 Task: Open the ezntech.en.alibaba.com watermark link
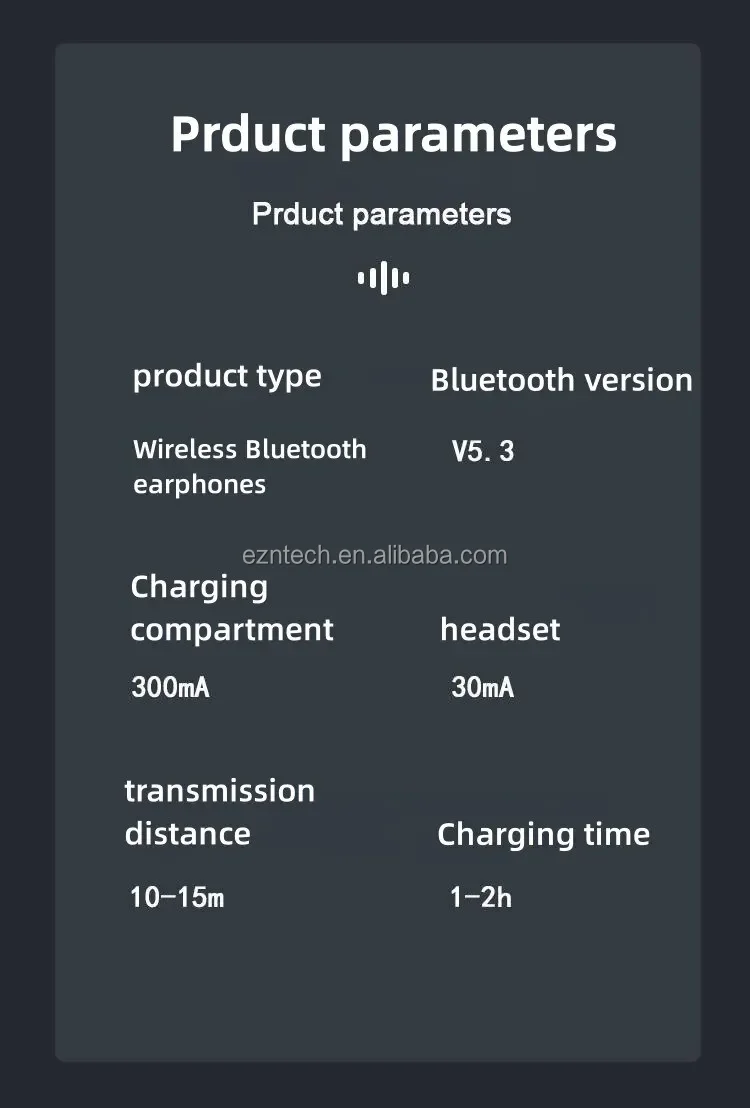click(x=375, y=555)
